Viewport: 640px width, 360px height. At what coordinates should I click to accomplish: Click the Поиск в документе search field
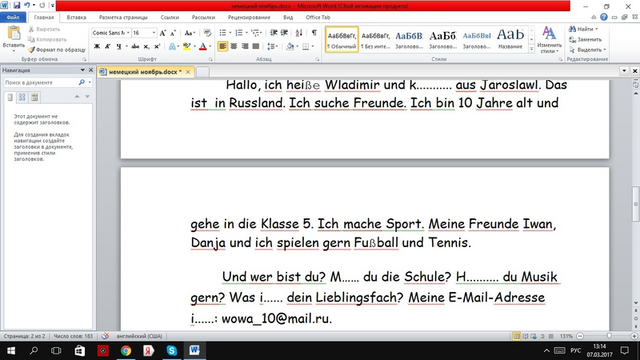point(41,82)
